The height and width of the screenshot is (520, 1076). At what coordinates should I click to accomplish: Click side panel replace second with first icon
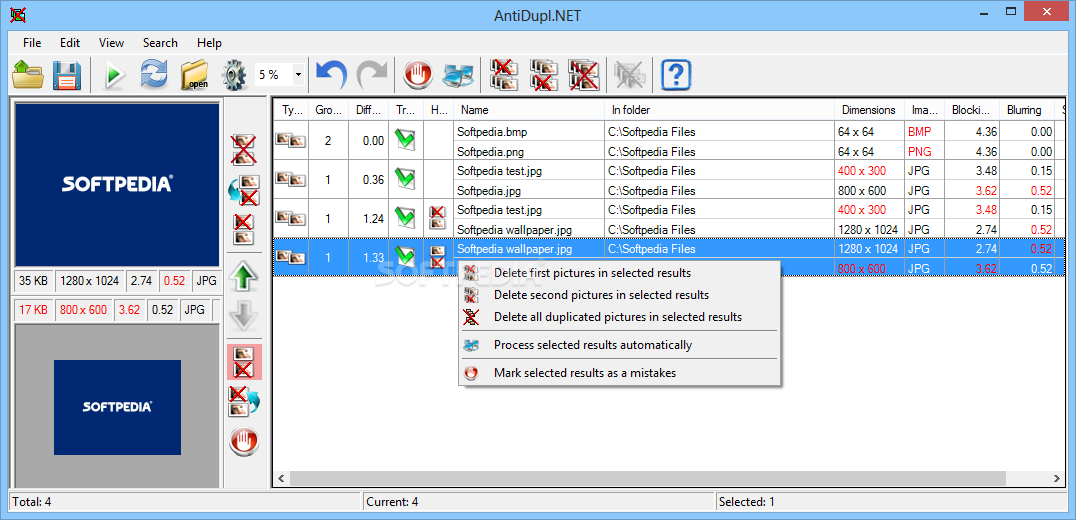click(x=244, y=191)
